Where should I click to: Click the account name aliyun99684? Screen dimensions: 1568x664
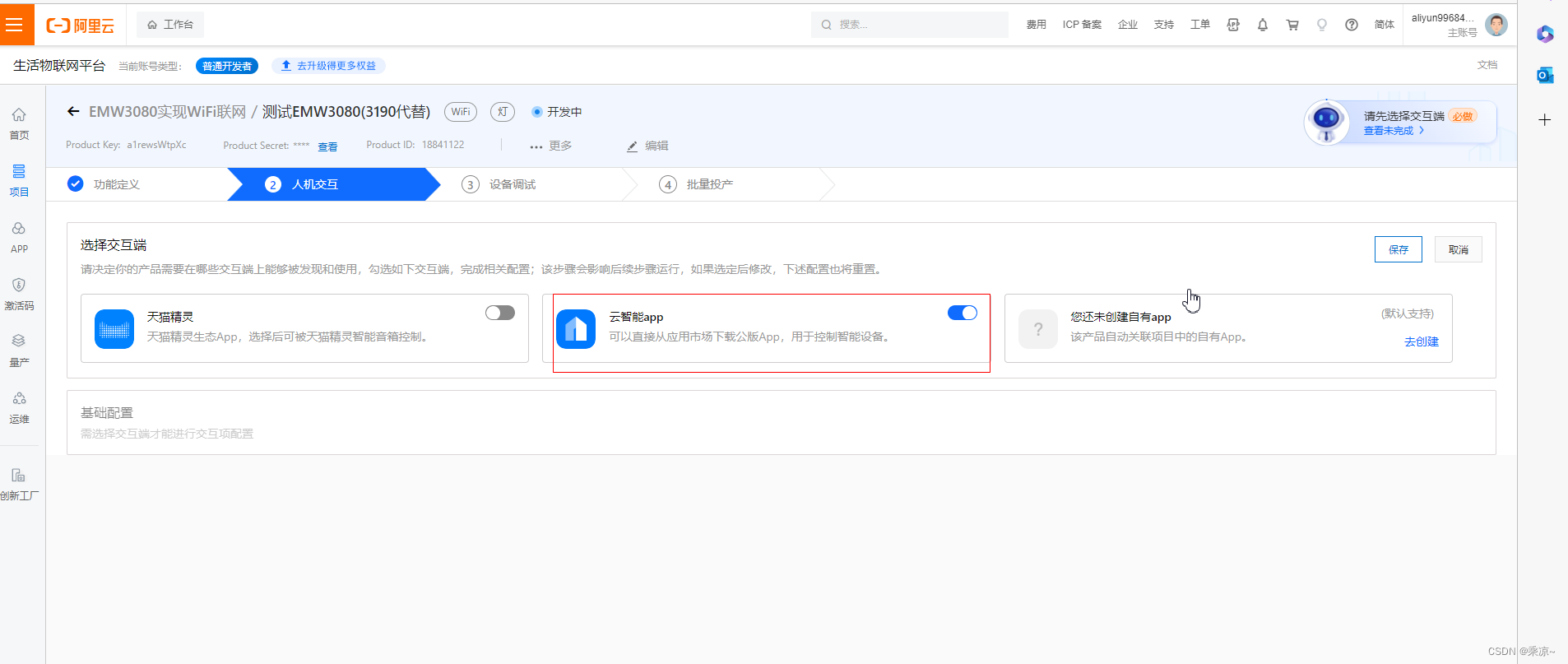[x=1443, y=18]
